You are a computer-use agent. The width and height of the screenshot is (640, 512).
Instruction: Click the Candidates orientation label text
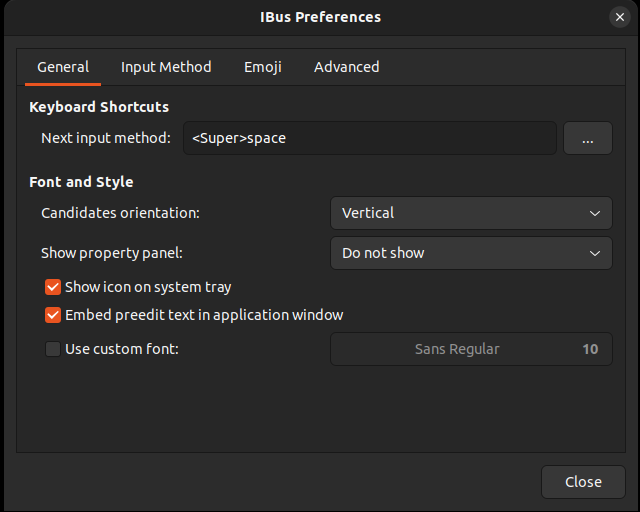[x=120, y=213]
